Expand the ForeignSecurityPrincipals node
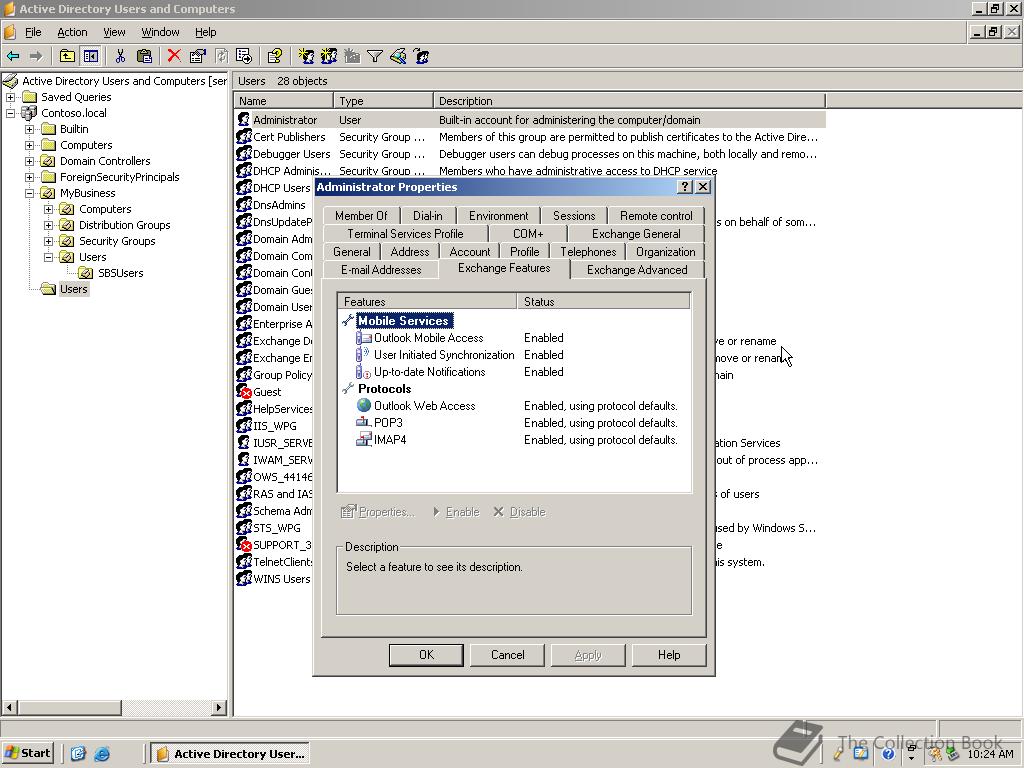1024x768 pixels. pyautogui.click(x=29, y=177)
